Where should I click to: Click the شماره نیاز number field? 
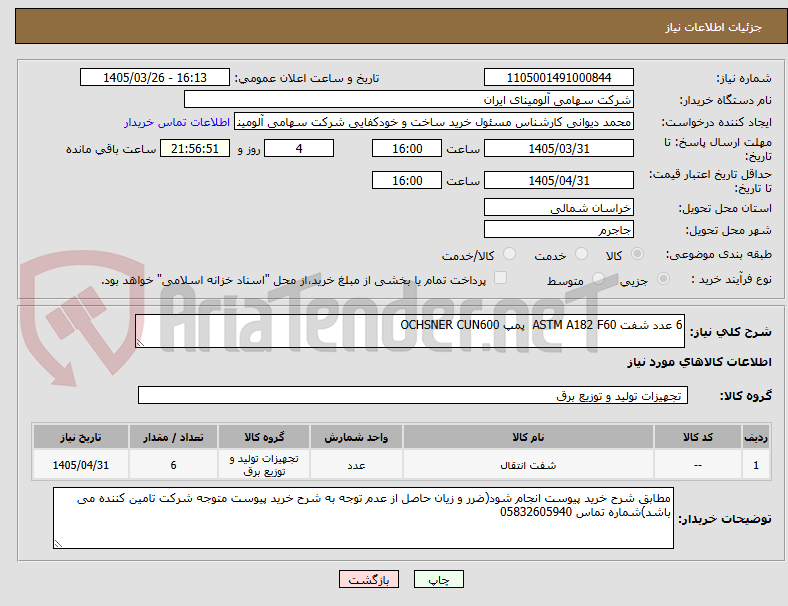[559, 78]
